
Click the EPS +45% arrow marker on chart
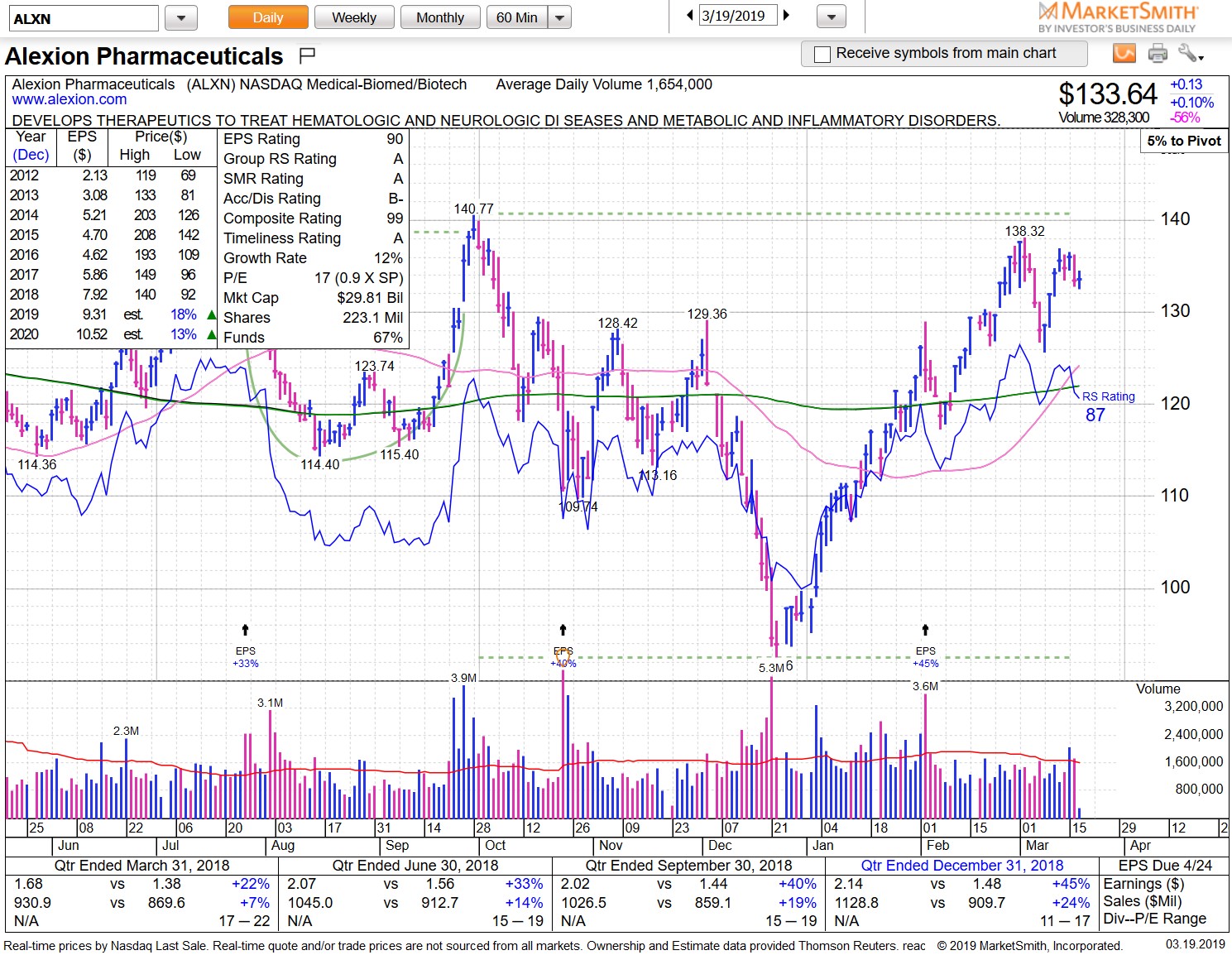coord(924,629)
